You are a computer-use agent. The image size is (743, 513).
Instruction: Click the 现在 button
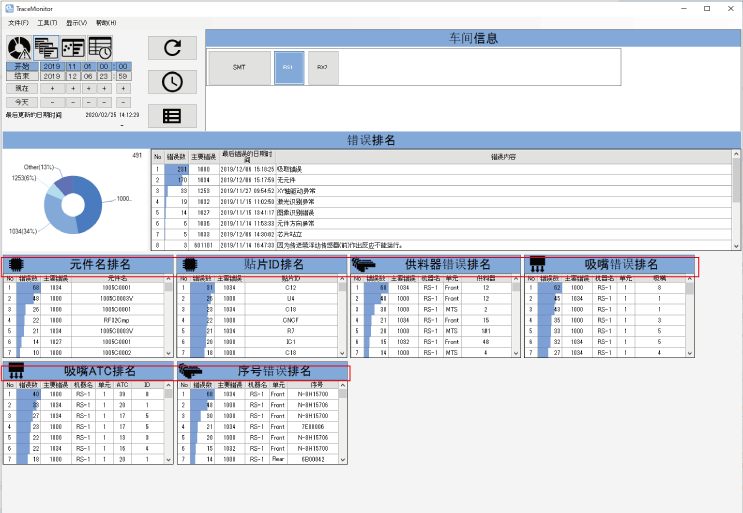tap(20, 88)
